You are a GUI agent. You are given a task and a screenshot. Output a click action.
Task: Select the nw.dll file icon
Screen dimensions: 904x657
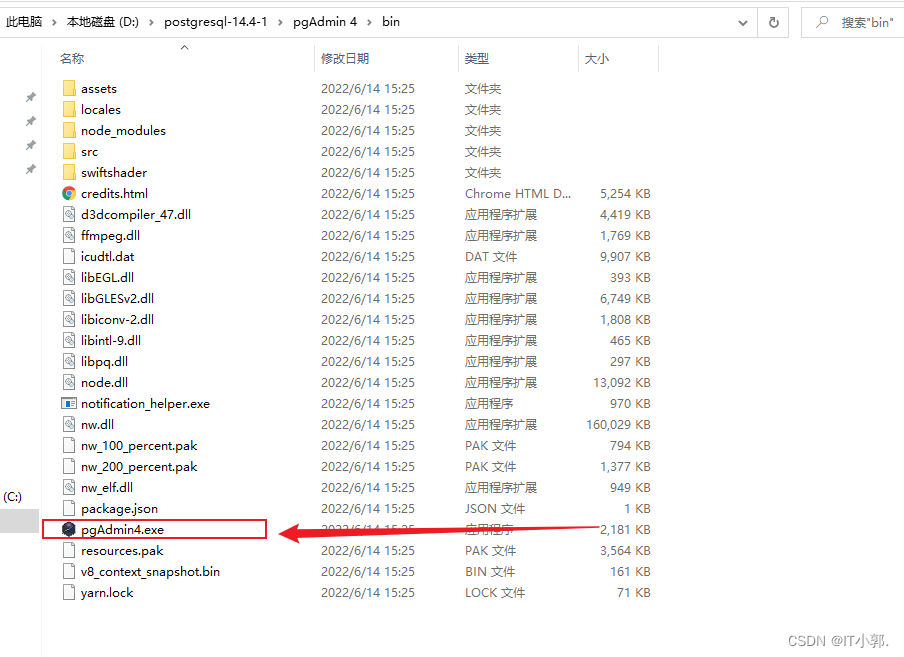tap(69, 425)
